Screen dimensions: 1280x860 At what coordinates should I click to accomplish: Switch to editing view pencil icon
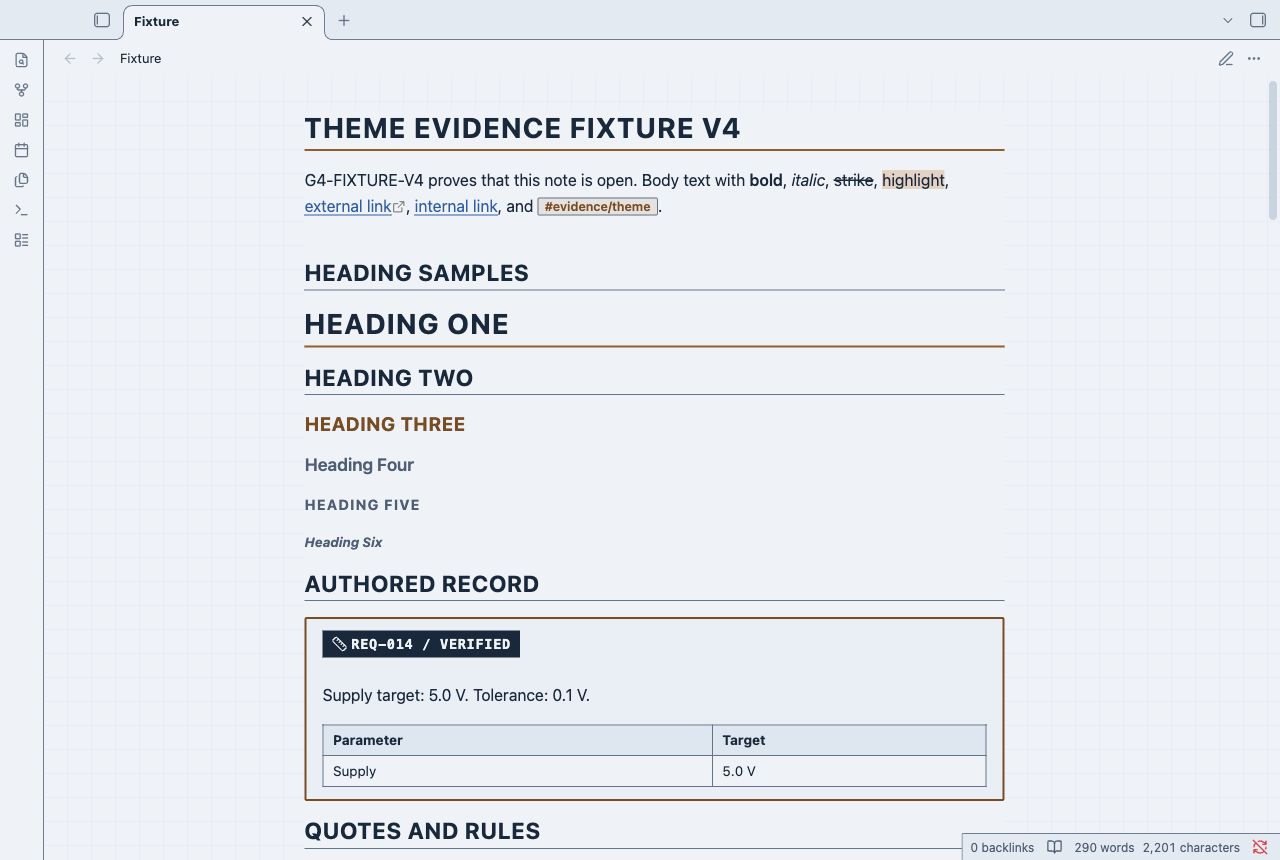pos(1226,58)
